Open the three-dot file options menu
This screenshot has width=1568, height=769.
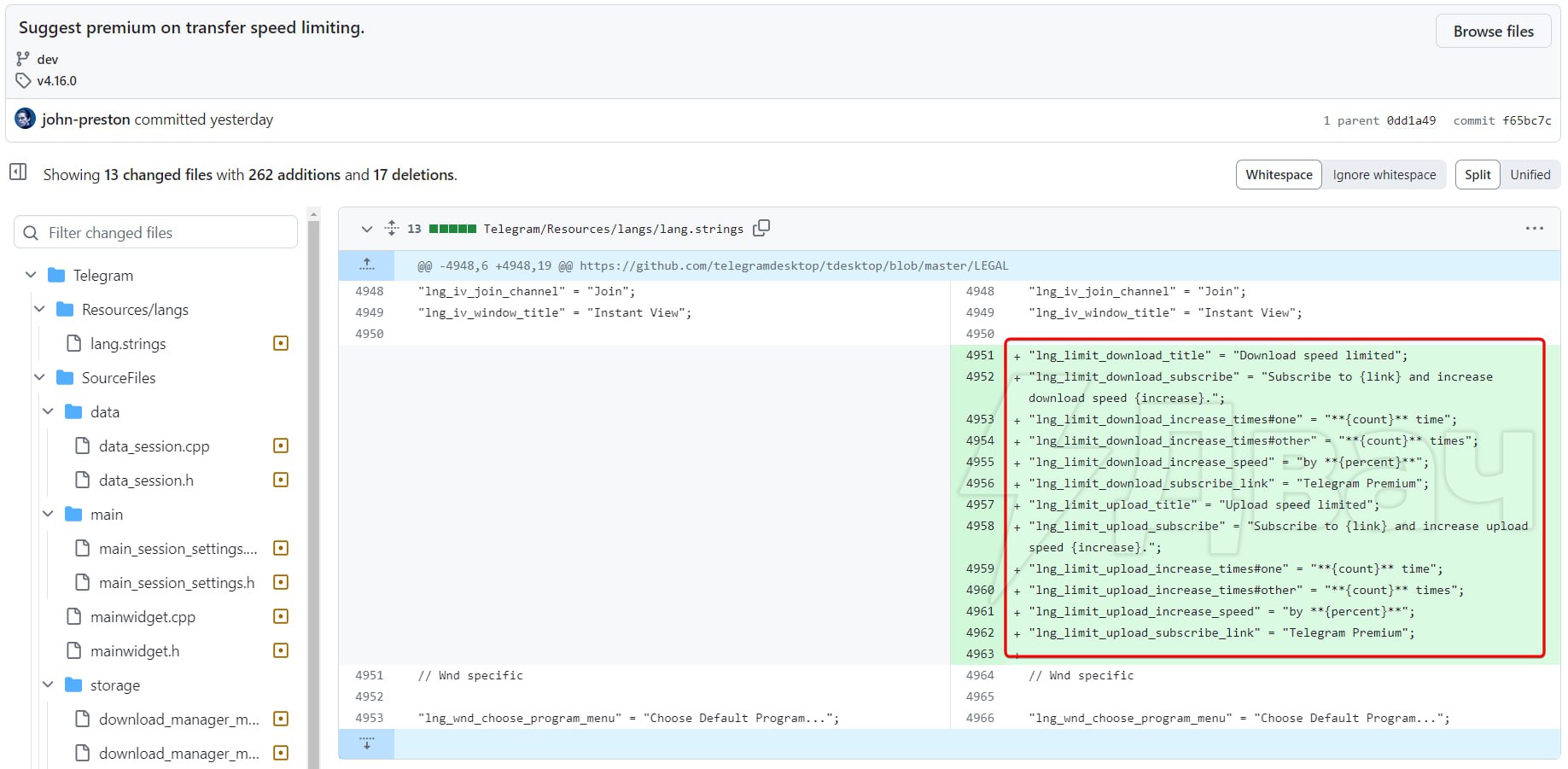click(x=1534, y=228)
